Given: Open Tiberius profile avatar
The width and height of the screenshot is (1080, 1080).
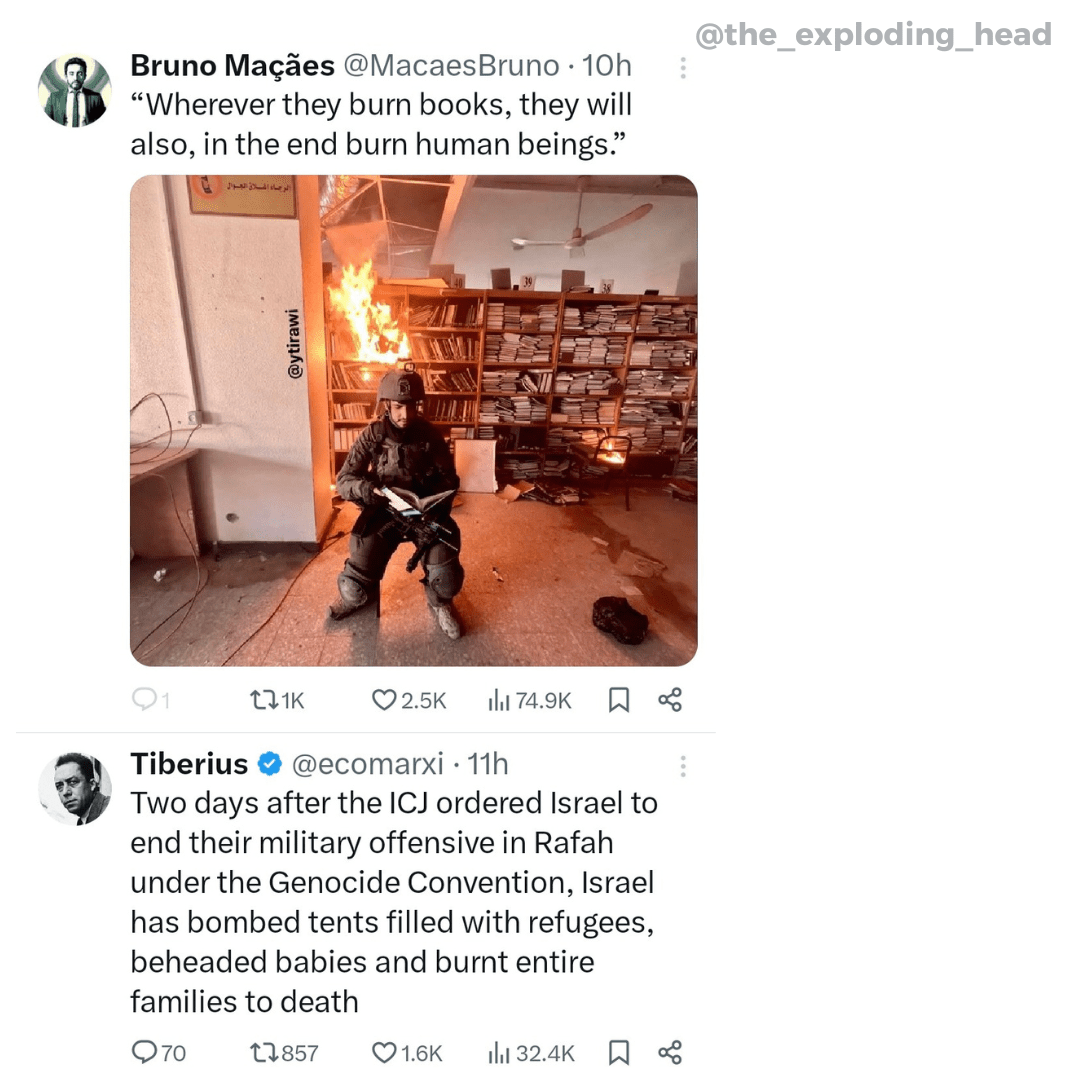Looking at the screenshot, I should pyautogui.click(x=75, y=789).
